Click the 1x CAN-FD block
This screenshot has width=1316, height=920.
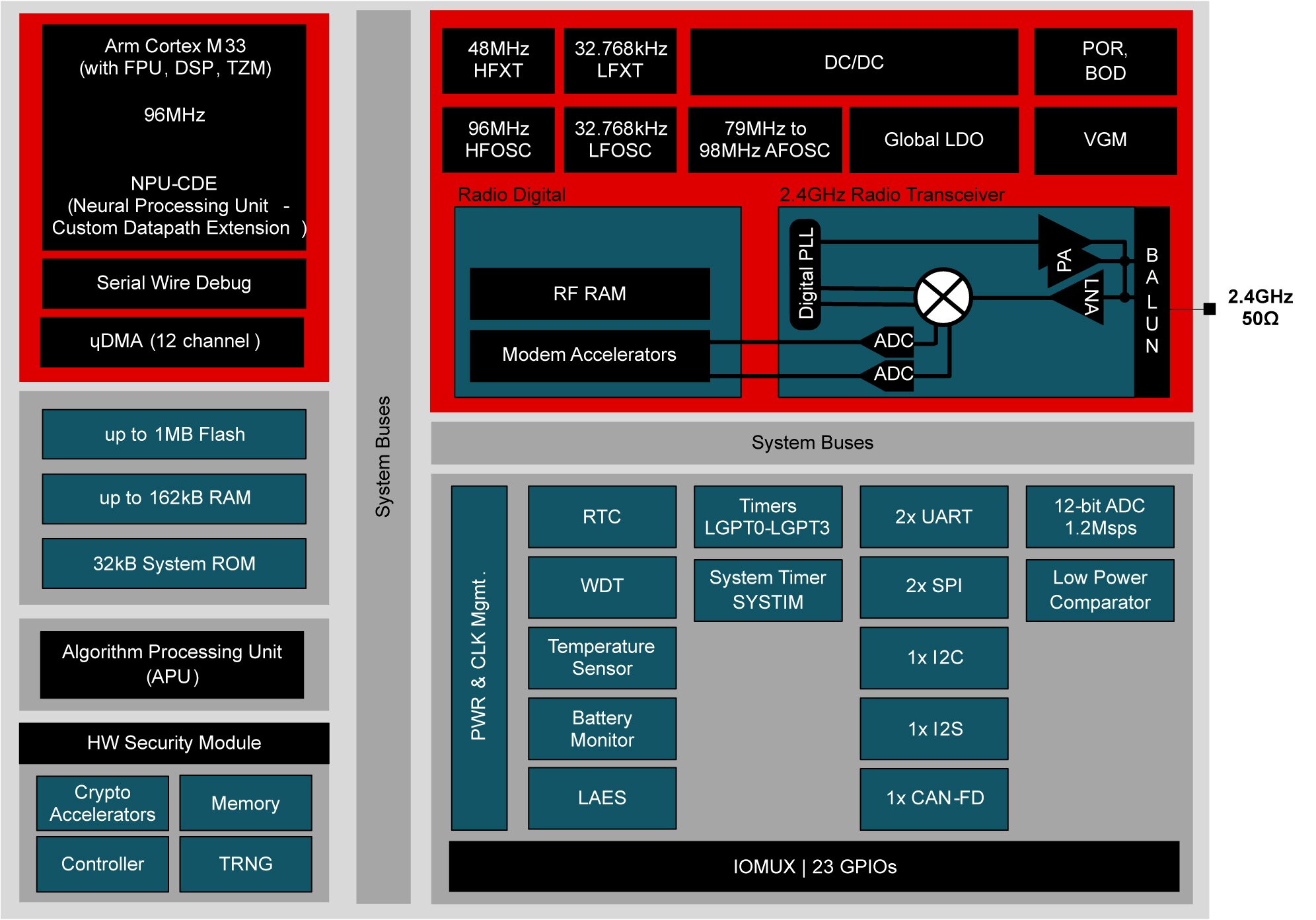click(934, 798)
